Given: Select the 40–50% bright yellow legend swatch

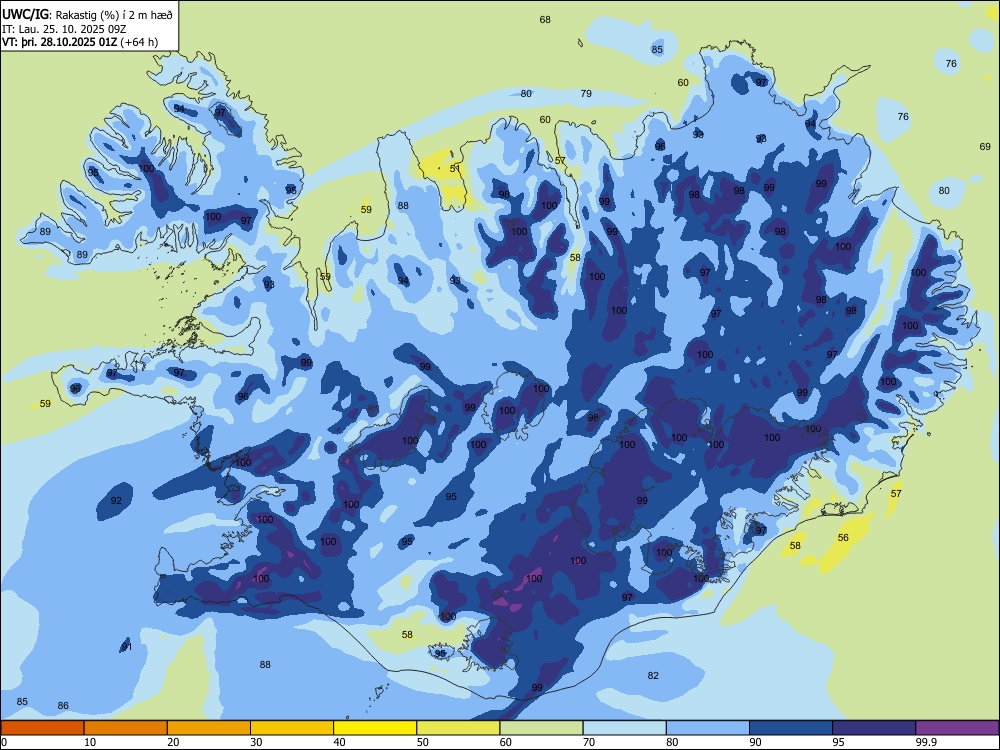Looking at the screenshot, I should point(375,728).
